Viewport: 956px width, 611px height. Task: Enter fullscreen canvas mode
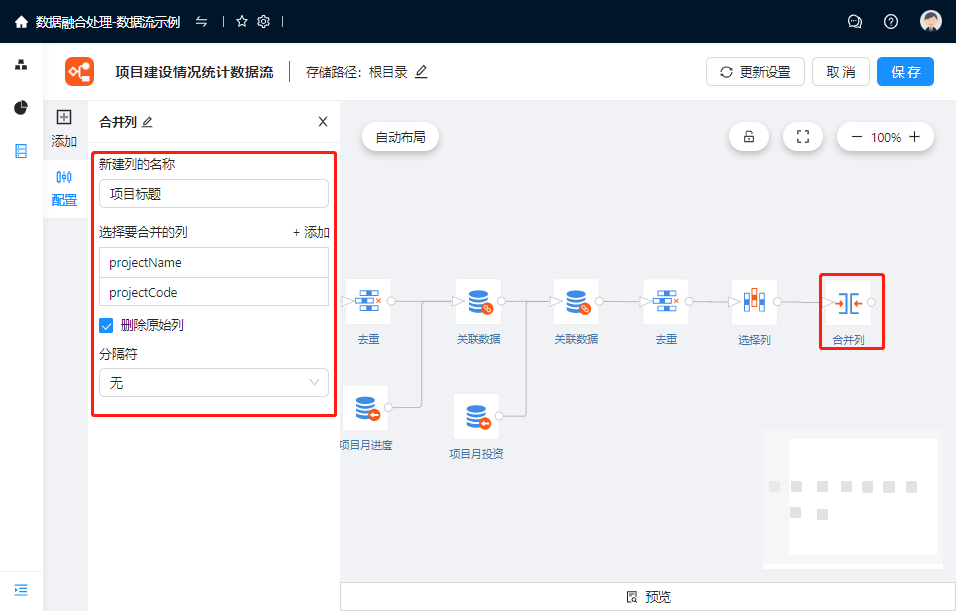pyautogui.click(x=802, y=137)
